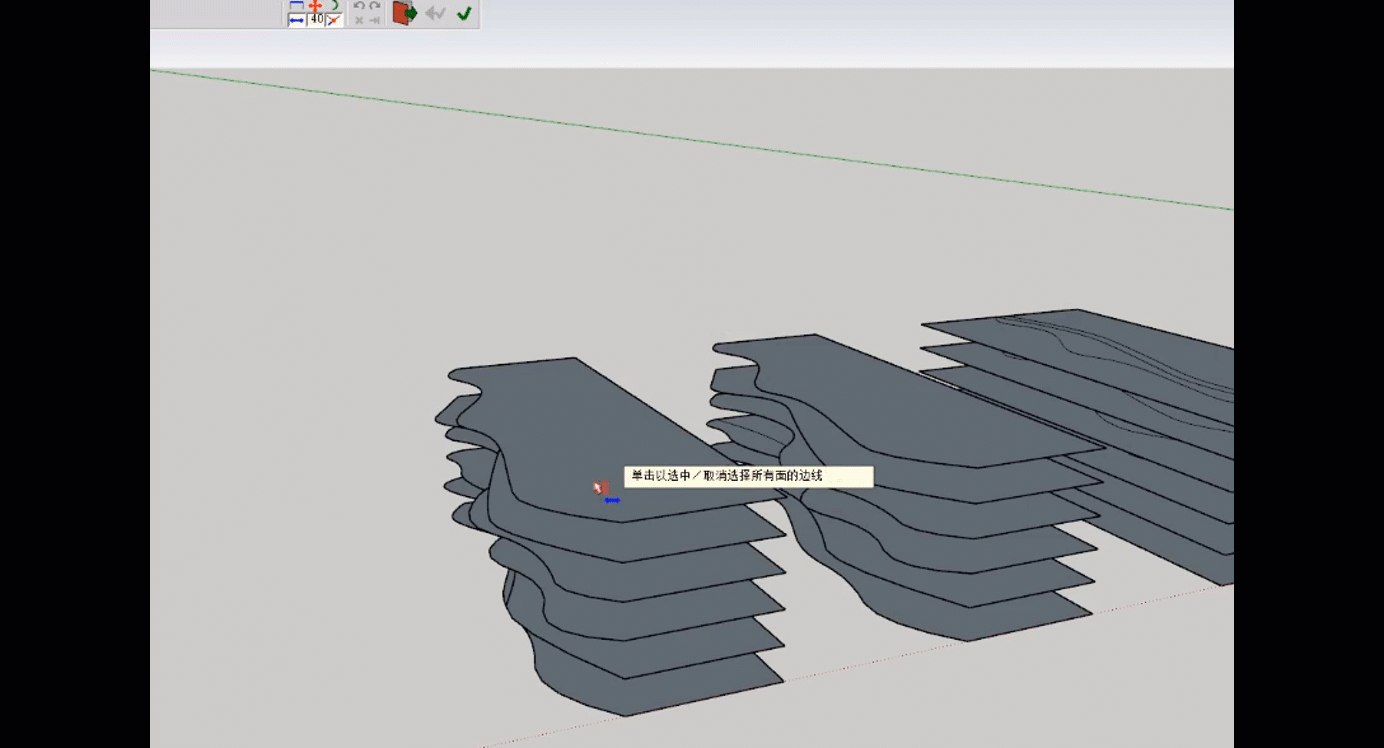
Task: Select the red four-way cross arrows icon
Action: [315, 6]
